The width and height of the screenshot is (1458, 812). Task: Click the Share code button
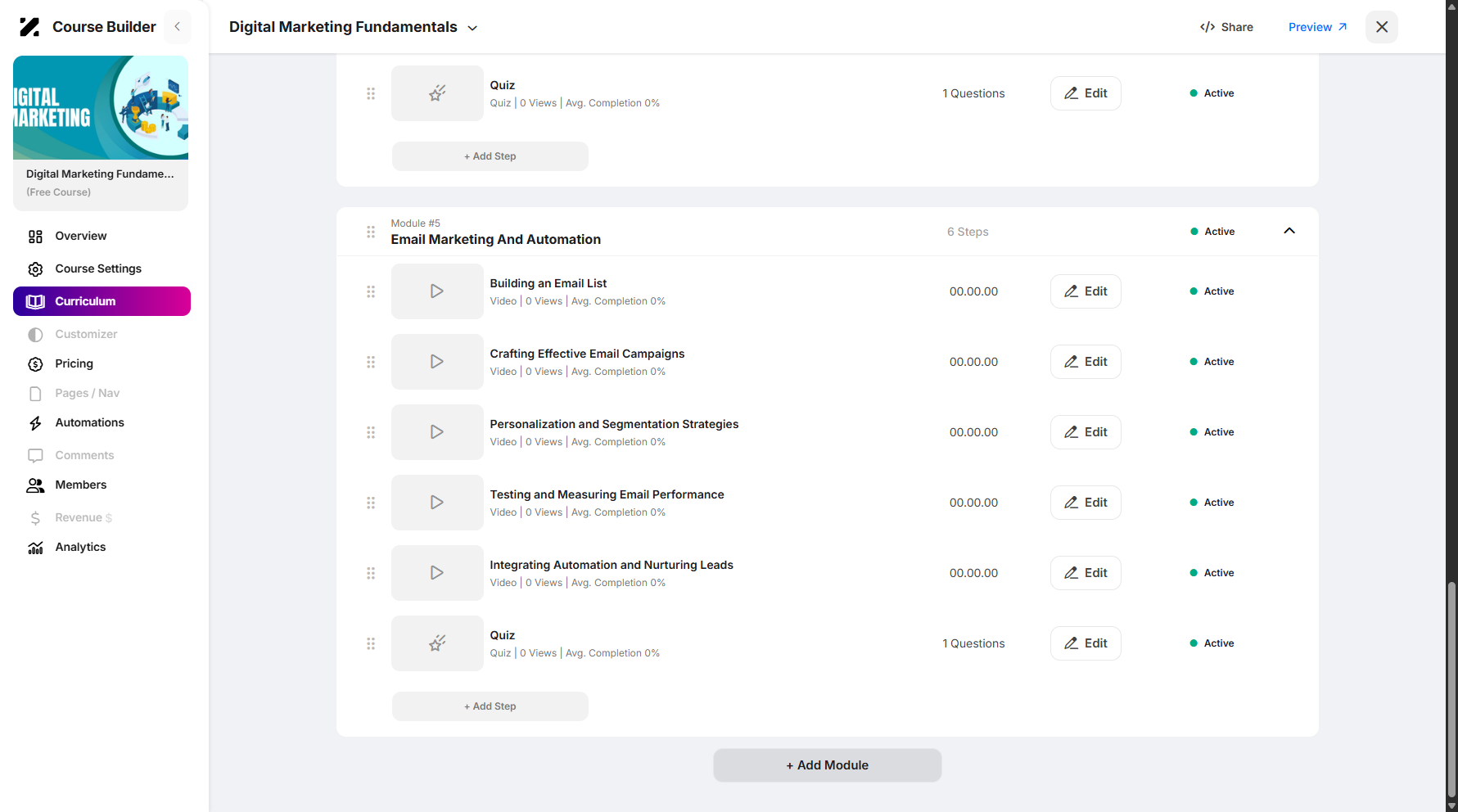[x=1226, y=27]
